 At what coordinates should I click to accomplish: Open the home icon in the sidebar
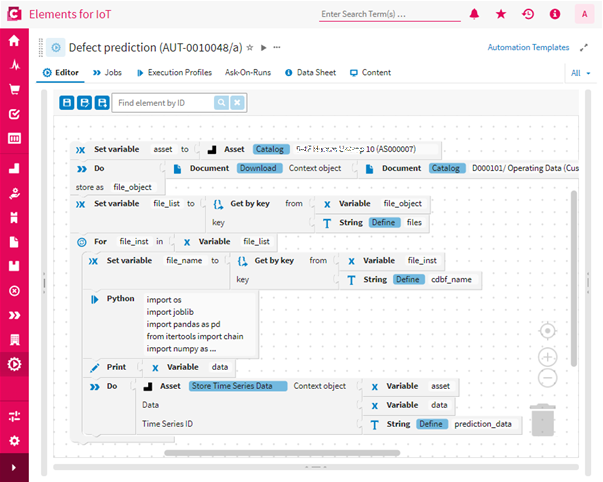14,40
